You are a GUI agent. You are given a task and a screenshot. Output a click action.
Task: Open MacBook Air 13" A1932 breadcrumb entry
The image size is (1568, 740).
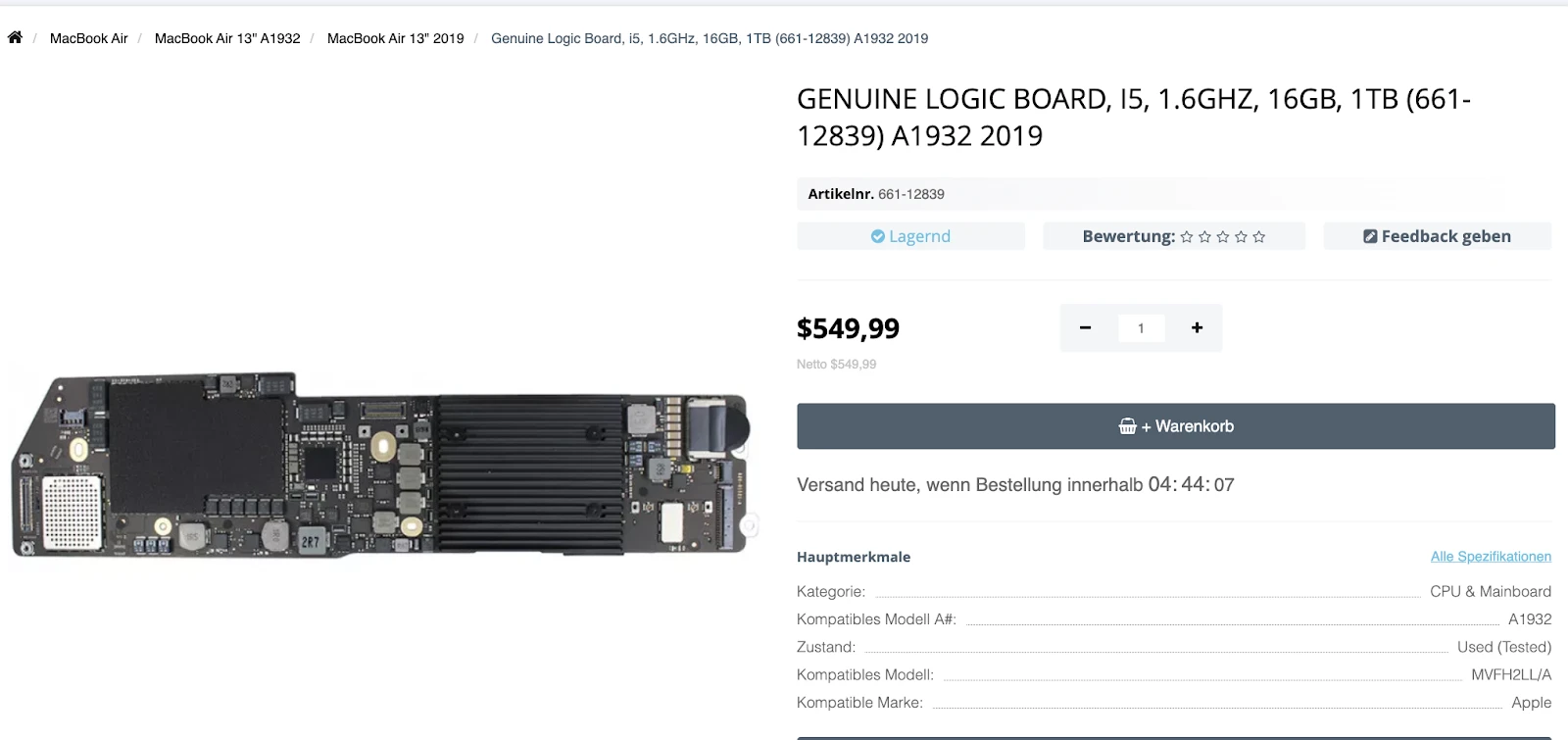tap(227, 38)
